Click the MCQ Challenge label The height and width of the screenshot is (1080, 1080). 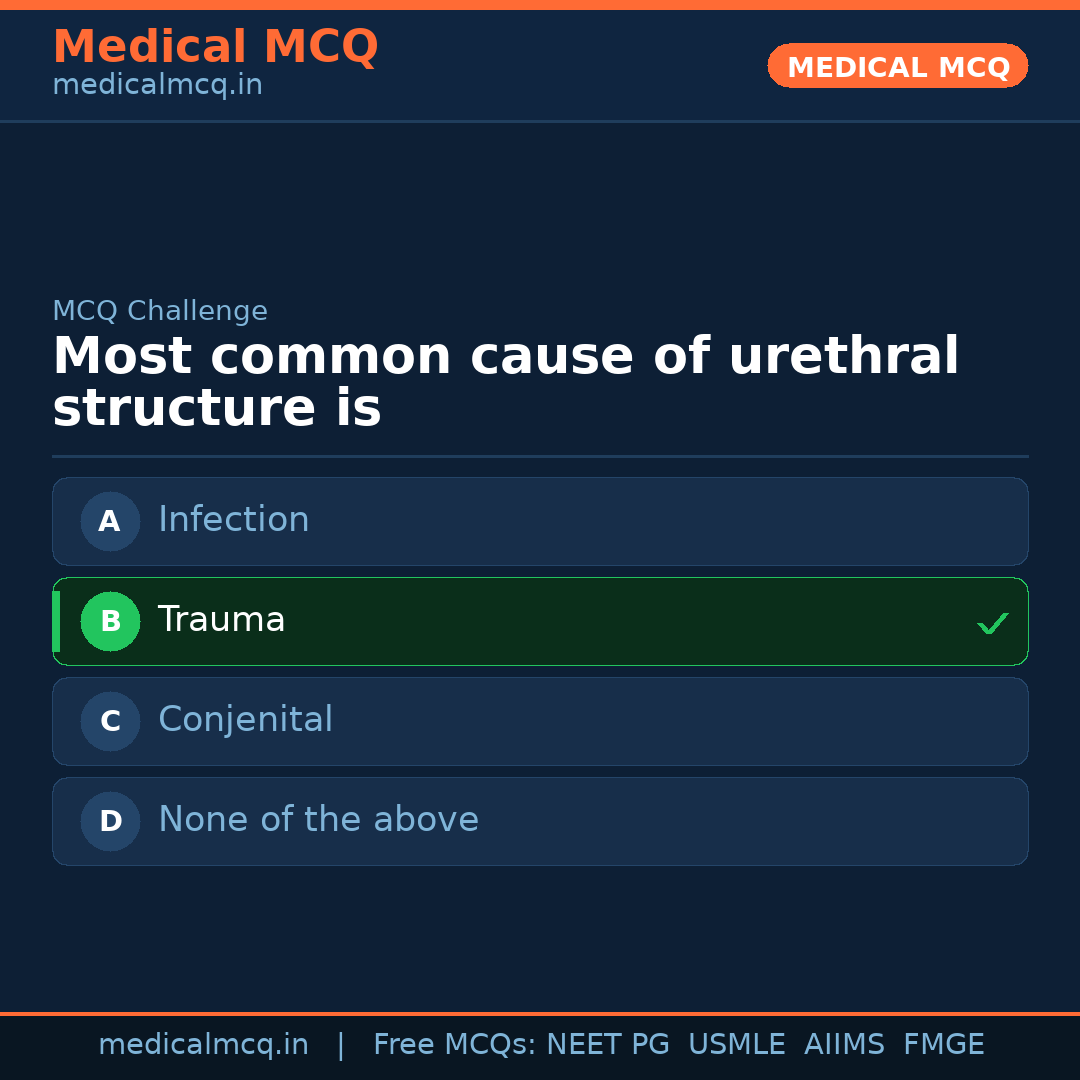(x=160, y=311)
